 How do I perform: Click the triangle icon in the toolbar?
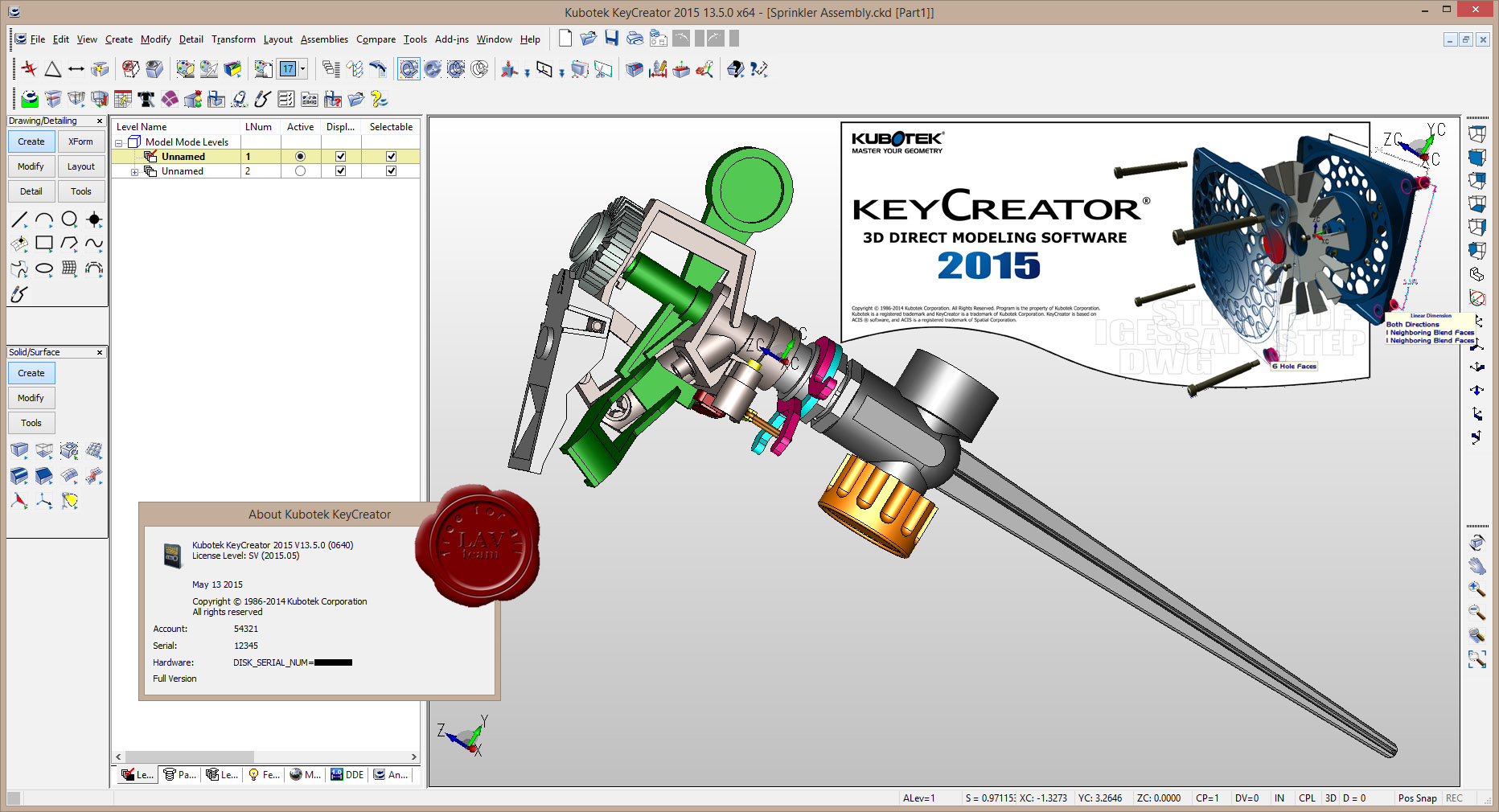tap(53, 69)
